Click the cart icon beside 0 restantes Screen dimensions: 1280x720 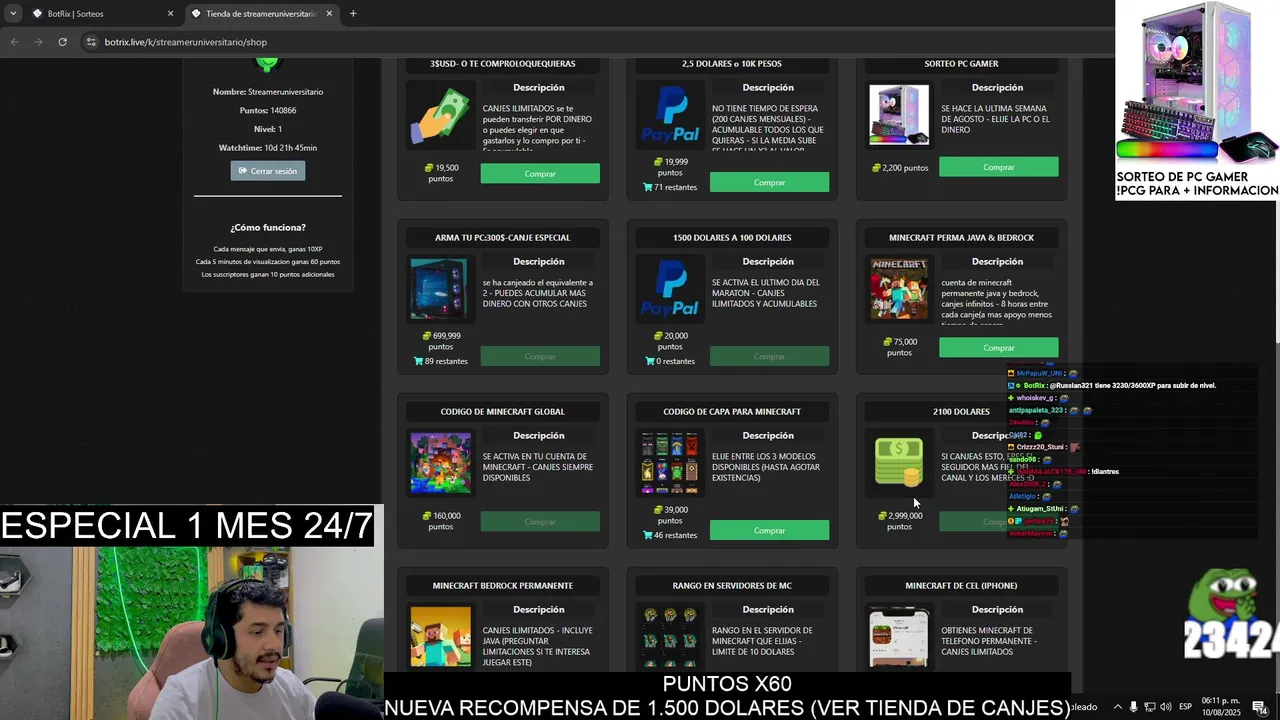coord(649,361)
